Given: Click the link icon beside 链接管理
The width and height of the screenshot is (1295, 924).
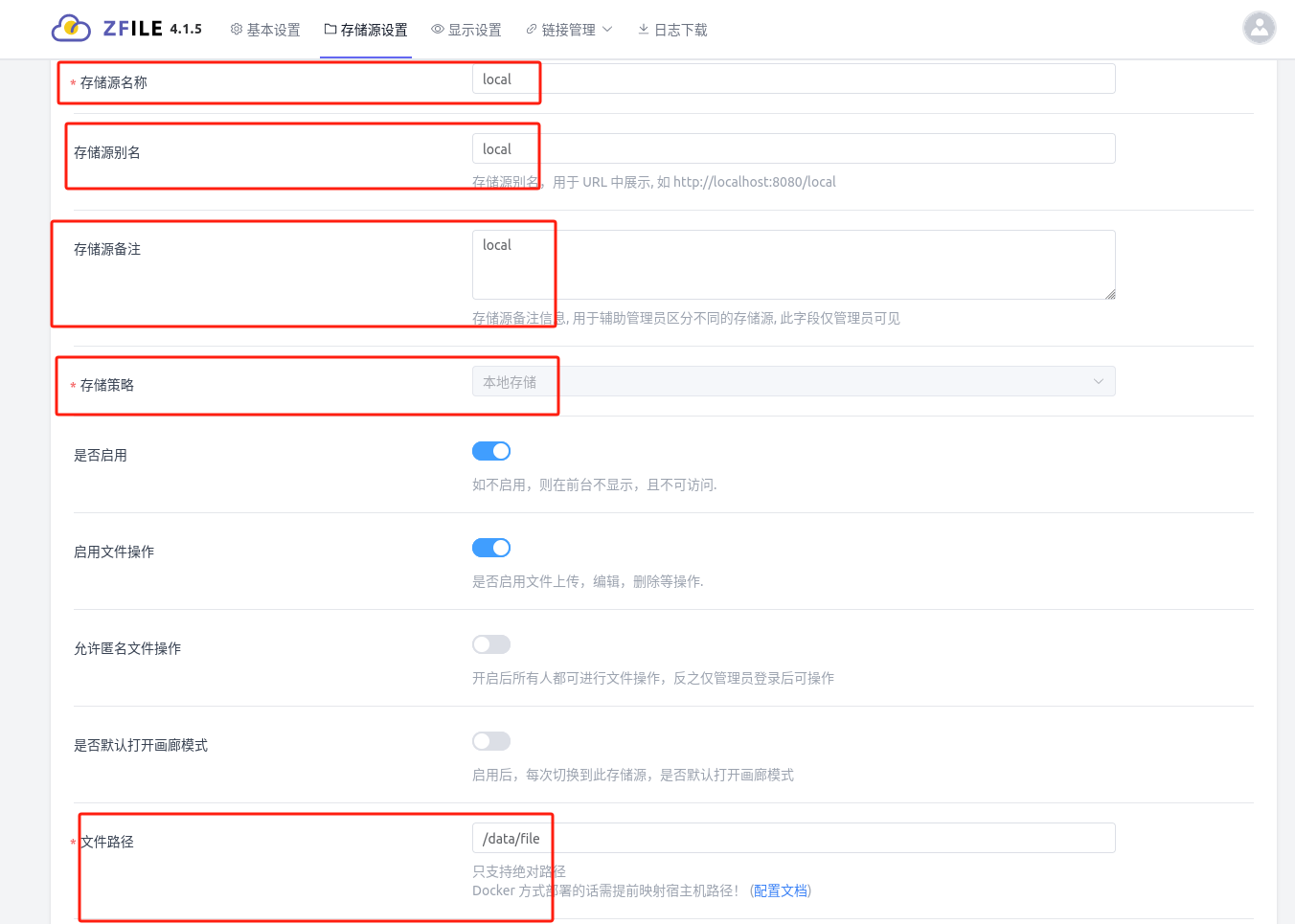Looking at the screenshot, I should pyautogui.click(x=532, y=29).
